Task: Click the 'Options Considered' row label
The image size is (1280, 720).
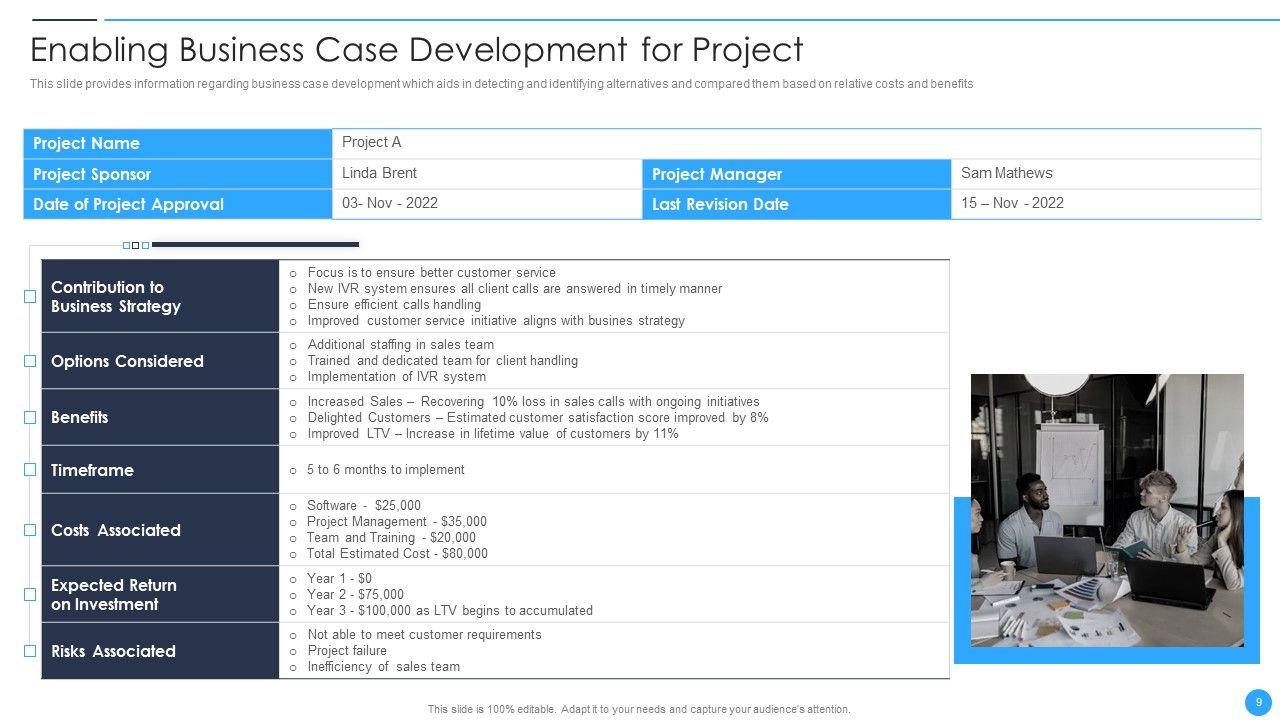Action: pyautogui.click(x=160, y=361)
